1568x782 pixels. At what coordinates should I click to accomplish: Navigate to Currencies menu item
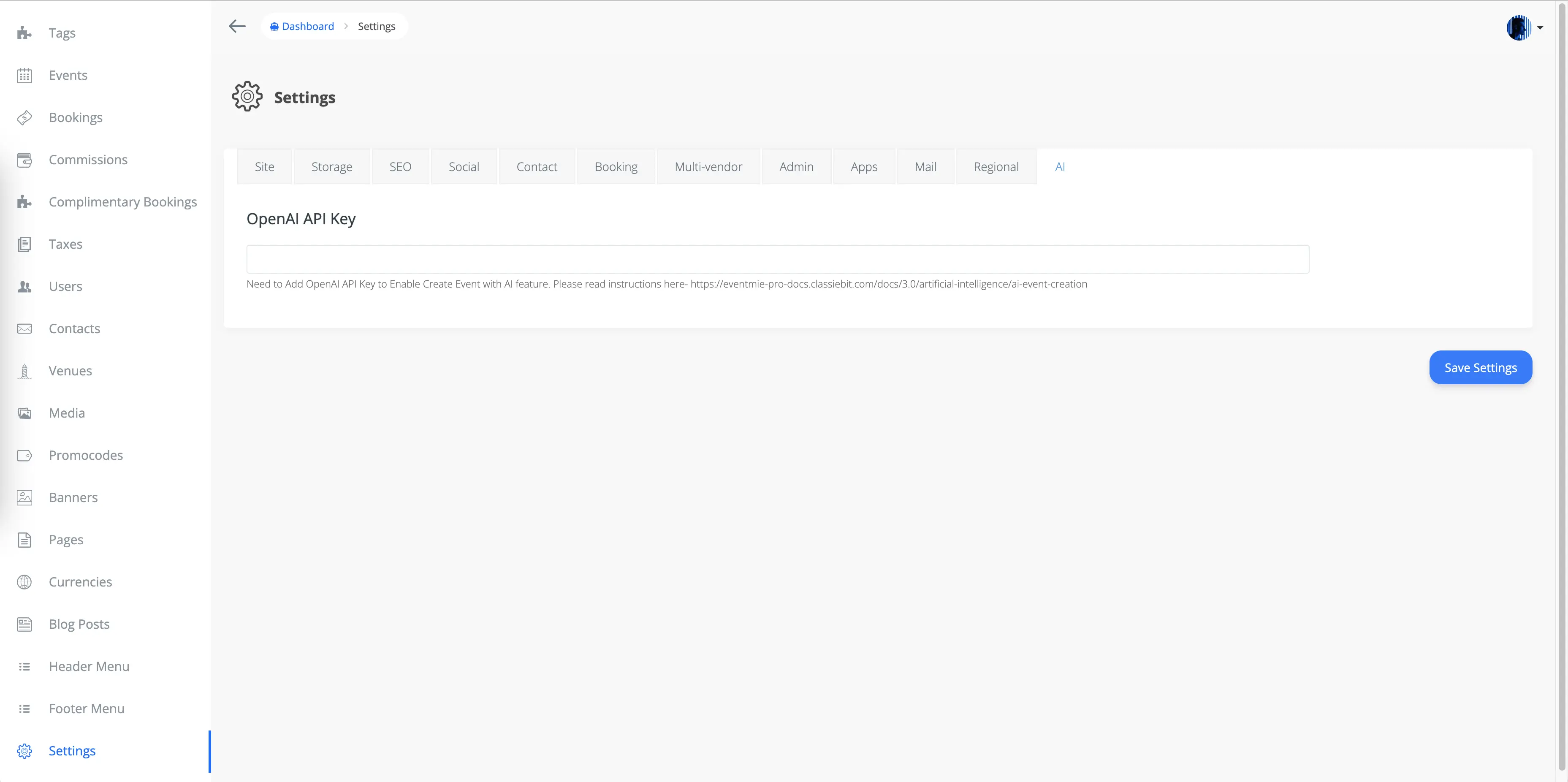point(80,582)
